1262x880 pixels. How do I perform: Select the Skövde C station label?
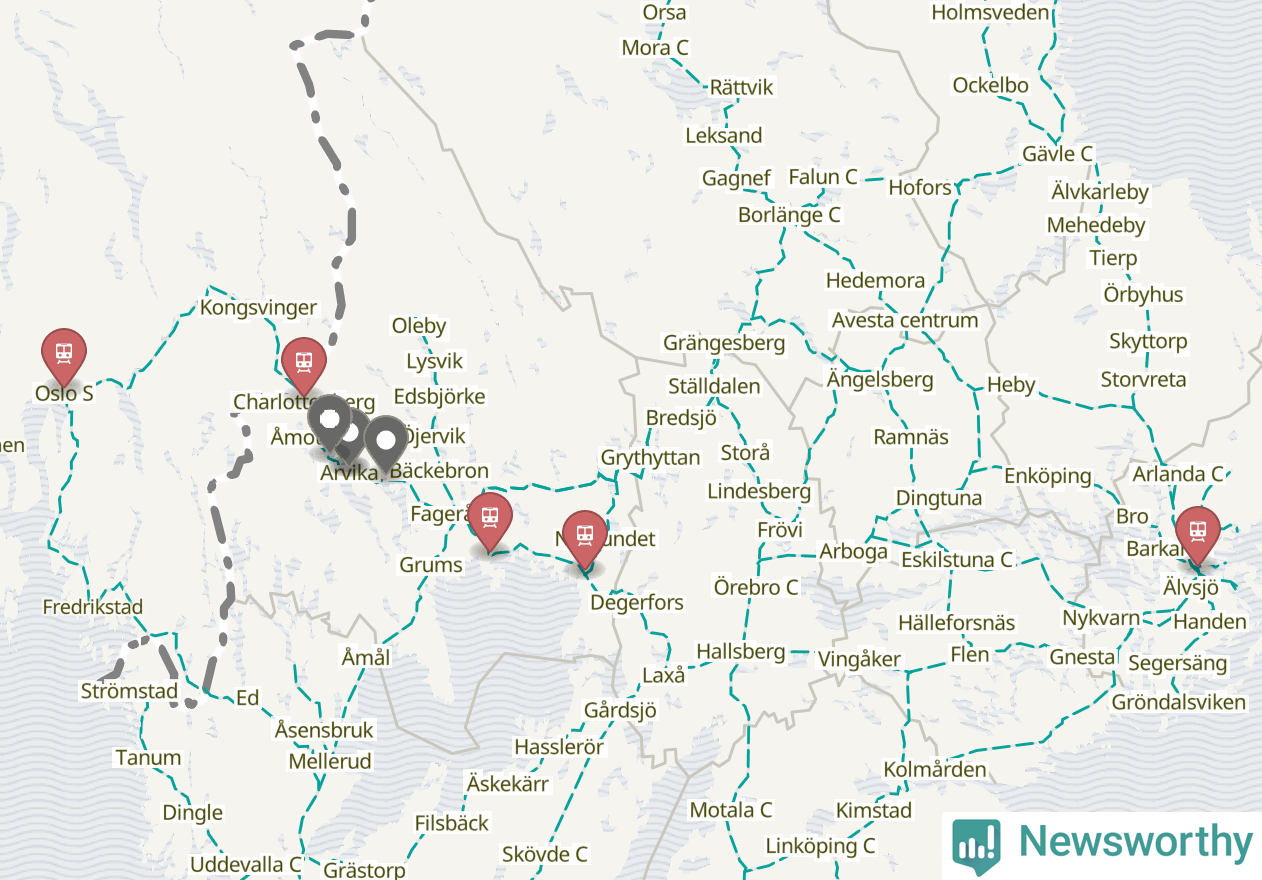(x=544, y=854)
